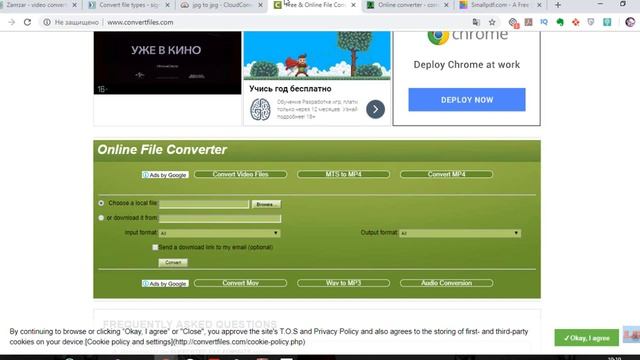Viewport: 640px width, 360px height.
Task: Click the Convert button
Action: point(173,262)
